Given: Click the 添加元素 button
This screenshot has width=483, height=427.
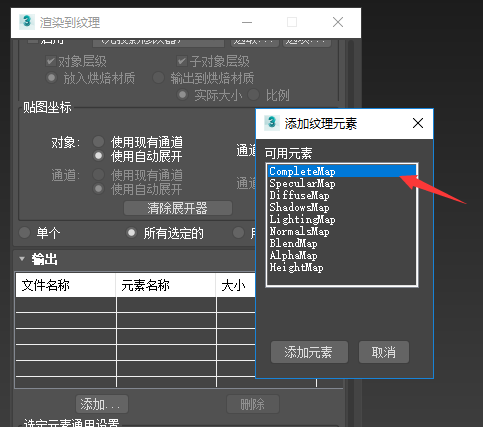Looking at the screenshot, I should tap(309, 352).
